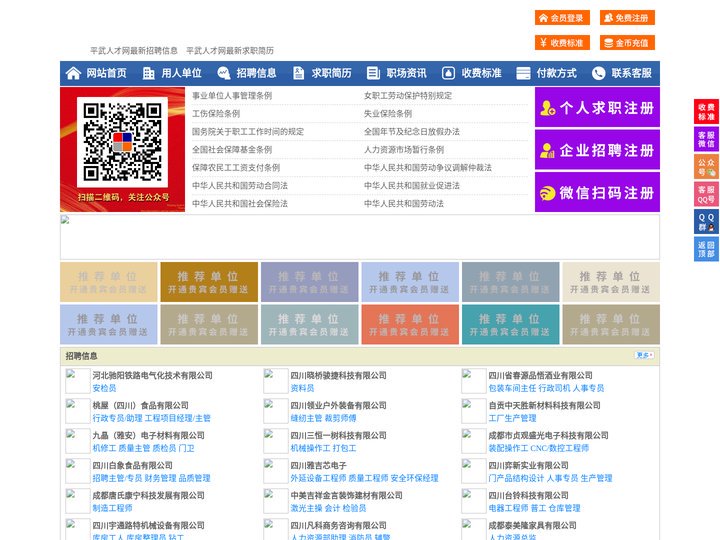
Task: Open 失业保险条例 link
Action: (x=388, y=113)
